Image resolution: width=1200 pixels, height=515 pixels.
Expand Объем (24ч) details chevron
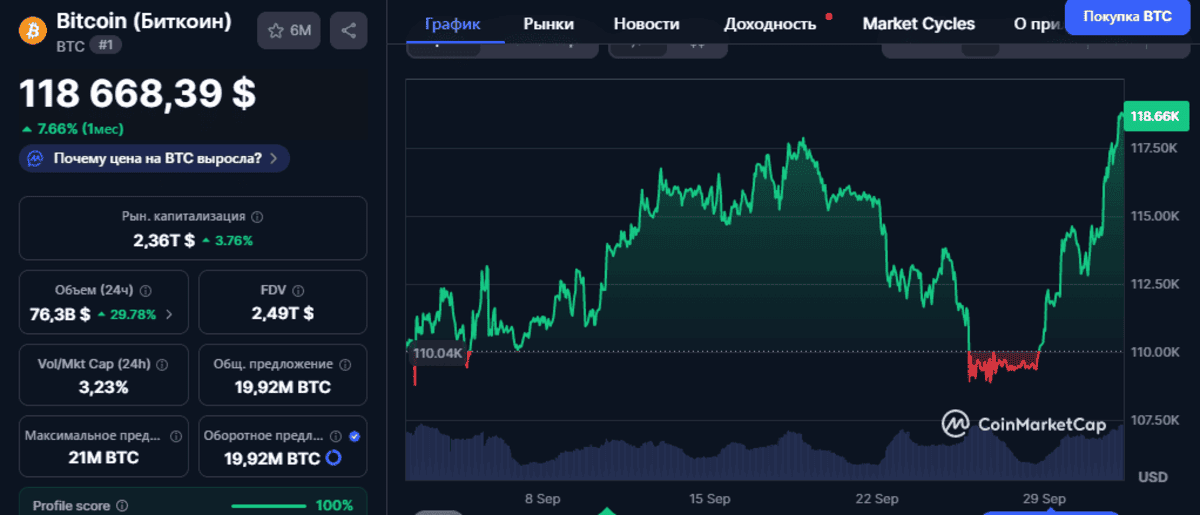point(168,314)
